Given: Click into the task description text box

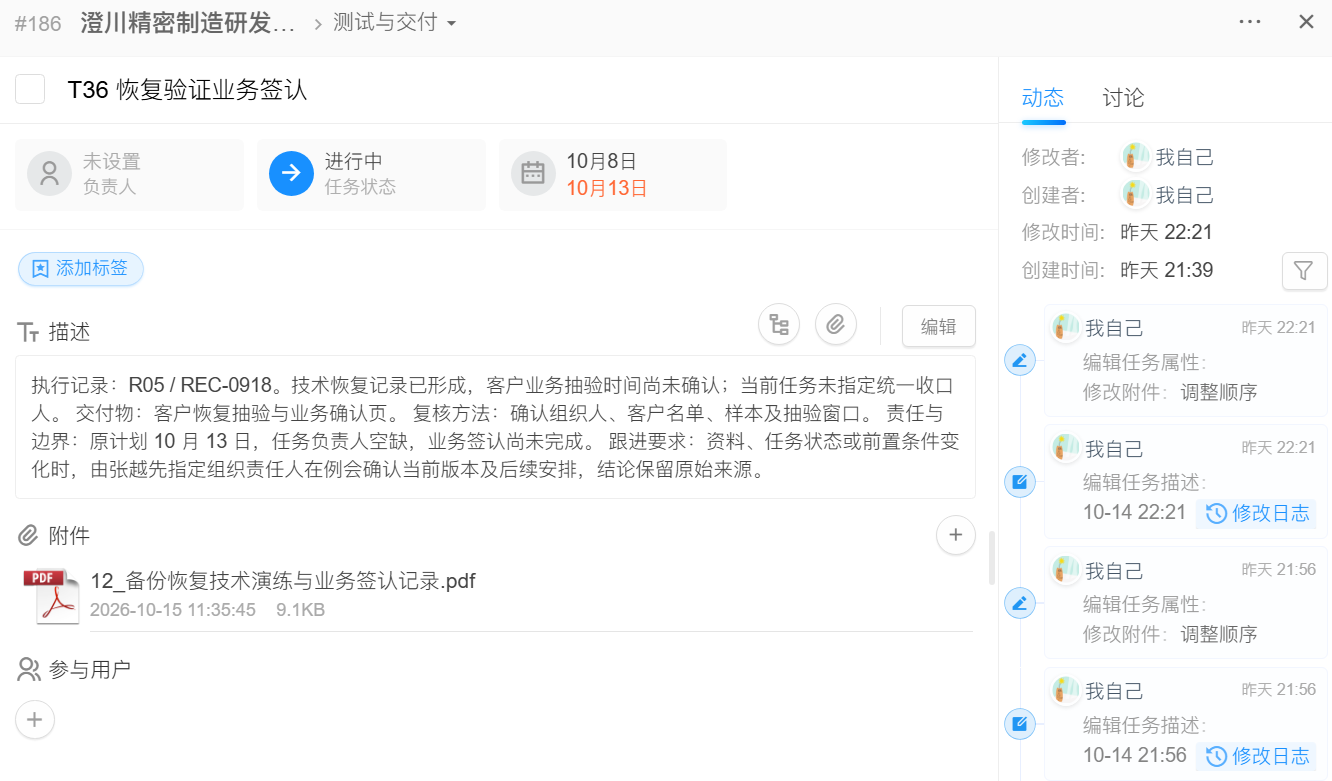Looking at the screenshot, I should pyautogui.click(x=495, y=427).
